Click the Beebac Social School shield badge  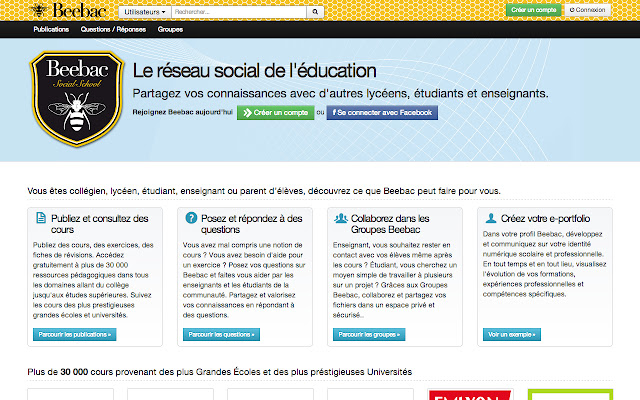click(x=77, y=99)
